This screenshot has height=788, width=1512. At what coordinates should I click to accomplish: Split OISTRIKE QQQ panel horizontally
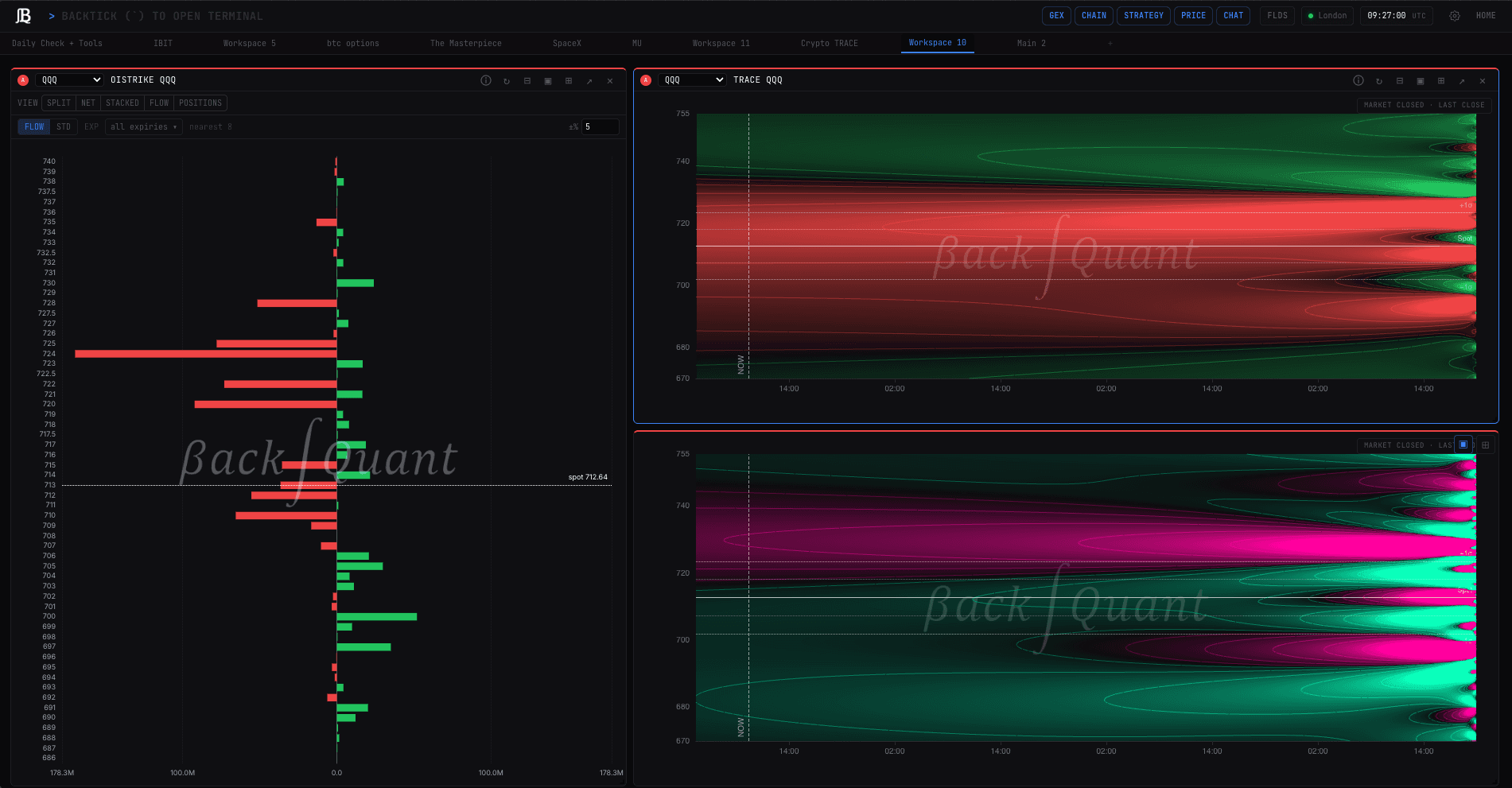pyautogui.click(x=527, y=80)
